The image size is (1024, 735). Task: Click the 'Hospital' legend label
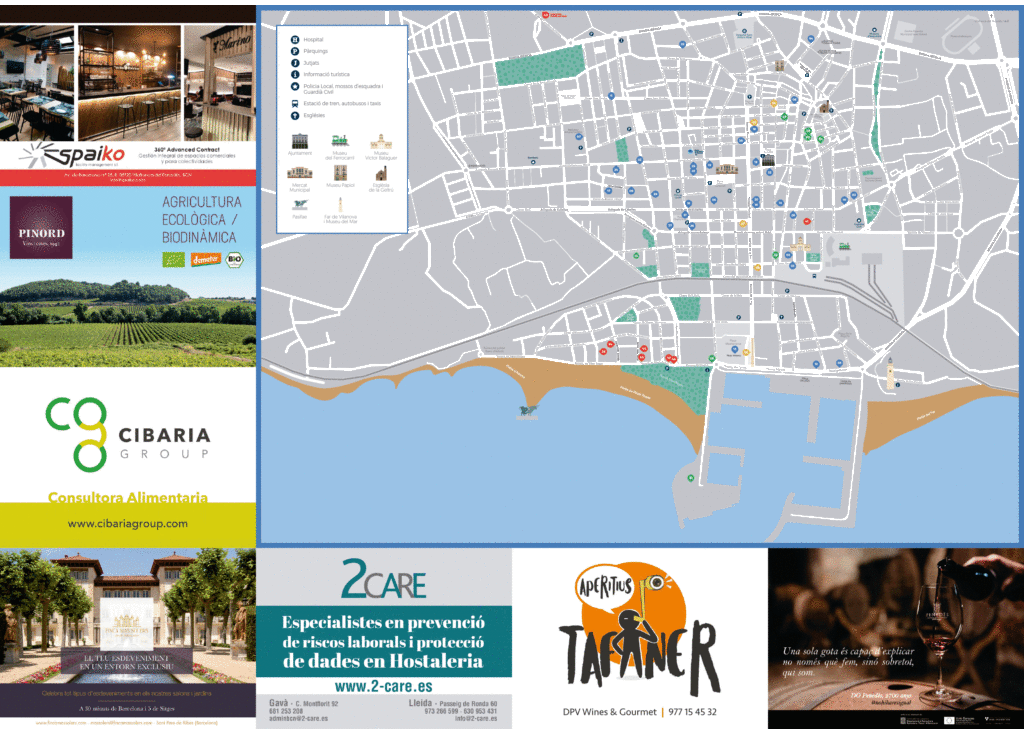click(313, 40)
